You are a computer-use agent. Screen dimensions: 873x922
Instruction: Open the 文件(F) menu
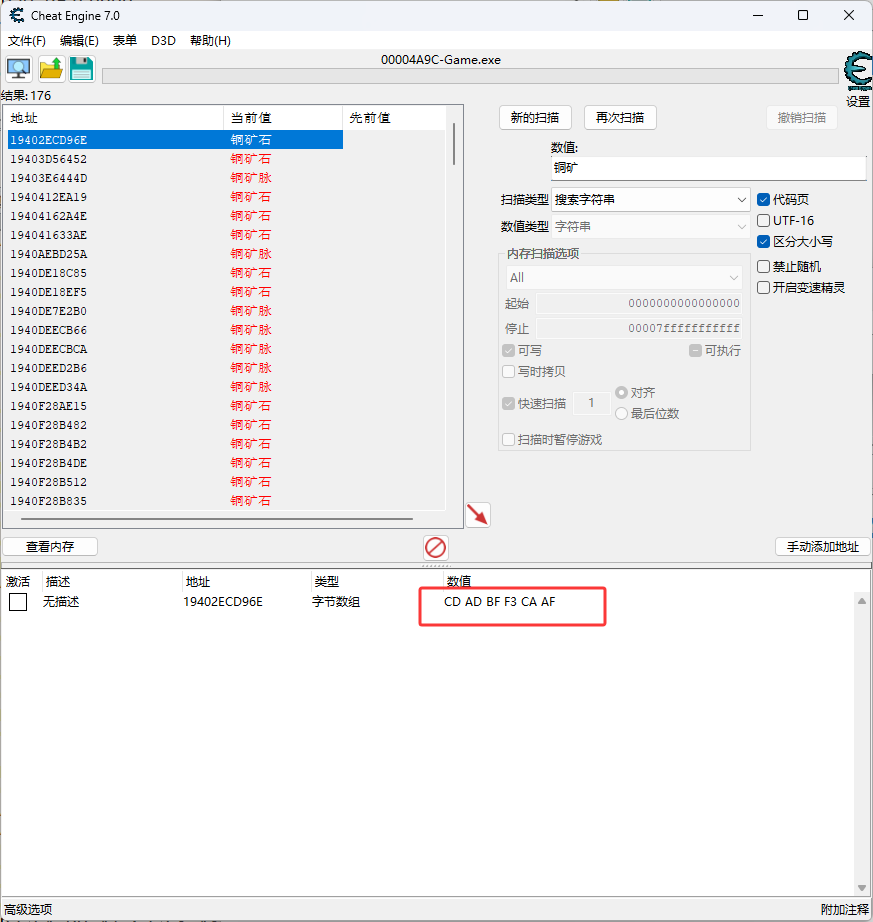point(26,41)
